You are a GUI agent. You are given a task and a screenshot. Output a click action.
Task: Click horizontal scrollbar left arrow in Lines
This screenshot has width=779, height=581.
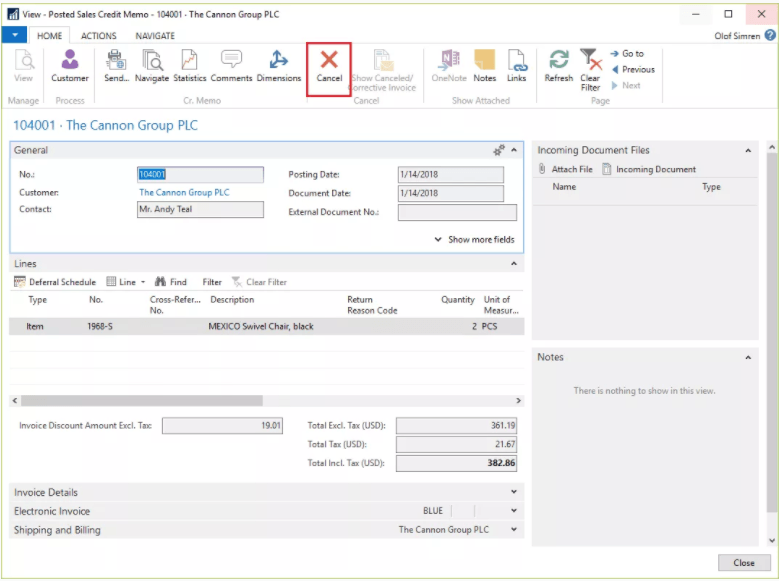15,401
